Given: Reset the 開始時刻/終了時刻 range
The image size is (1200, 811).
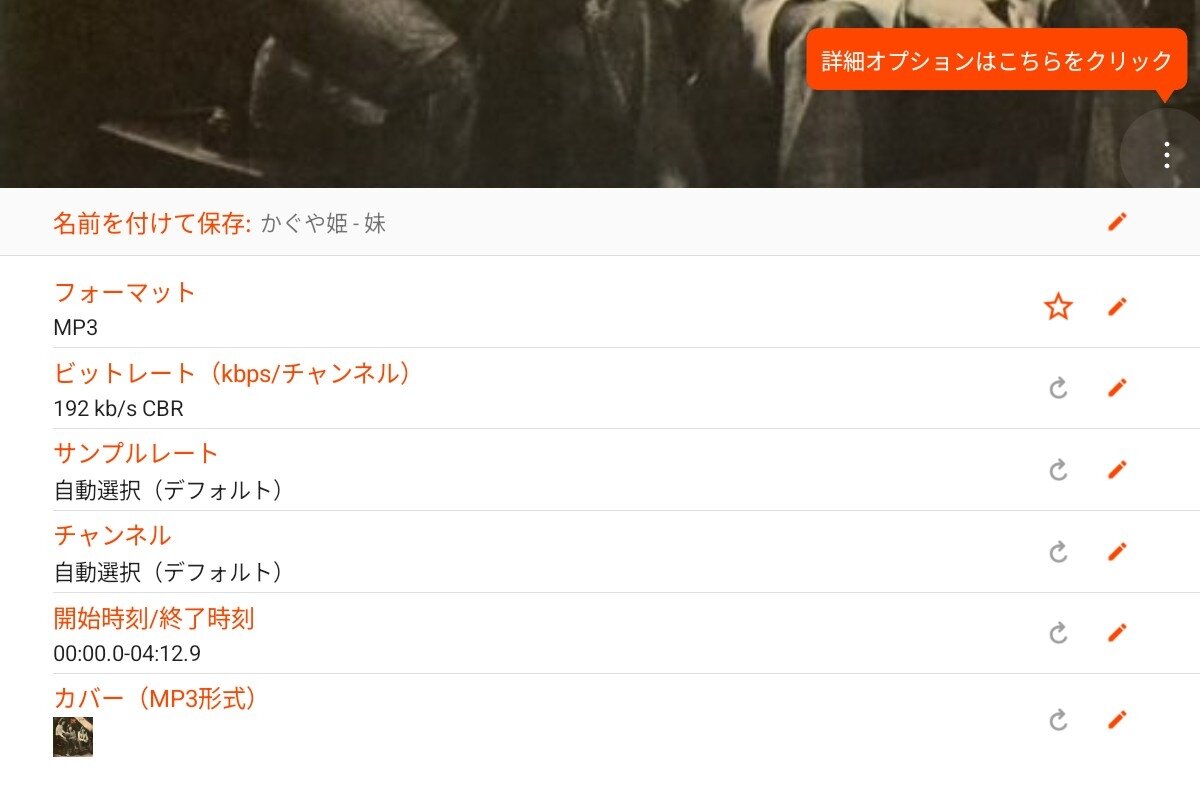Looking at the screenshot, I should click(1058, 633).
